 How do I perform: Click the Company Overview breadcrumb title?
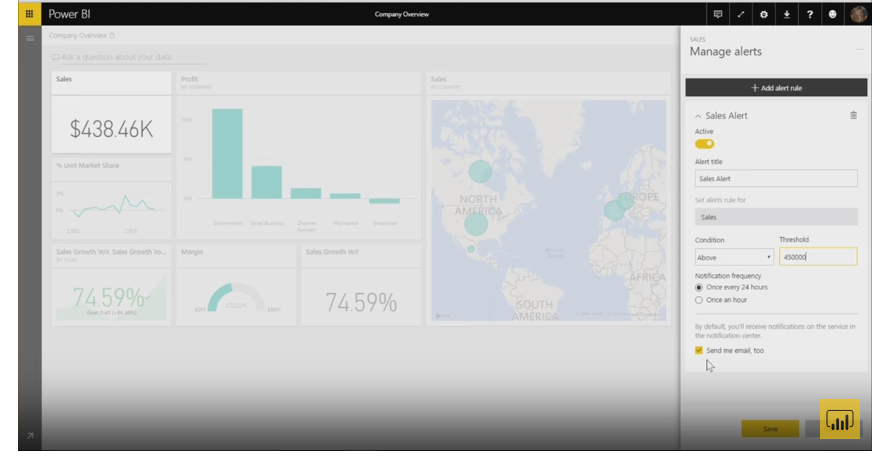pyautogui.click(x=78, y=35)
